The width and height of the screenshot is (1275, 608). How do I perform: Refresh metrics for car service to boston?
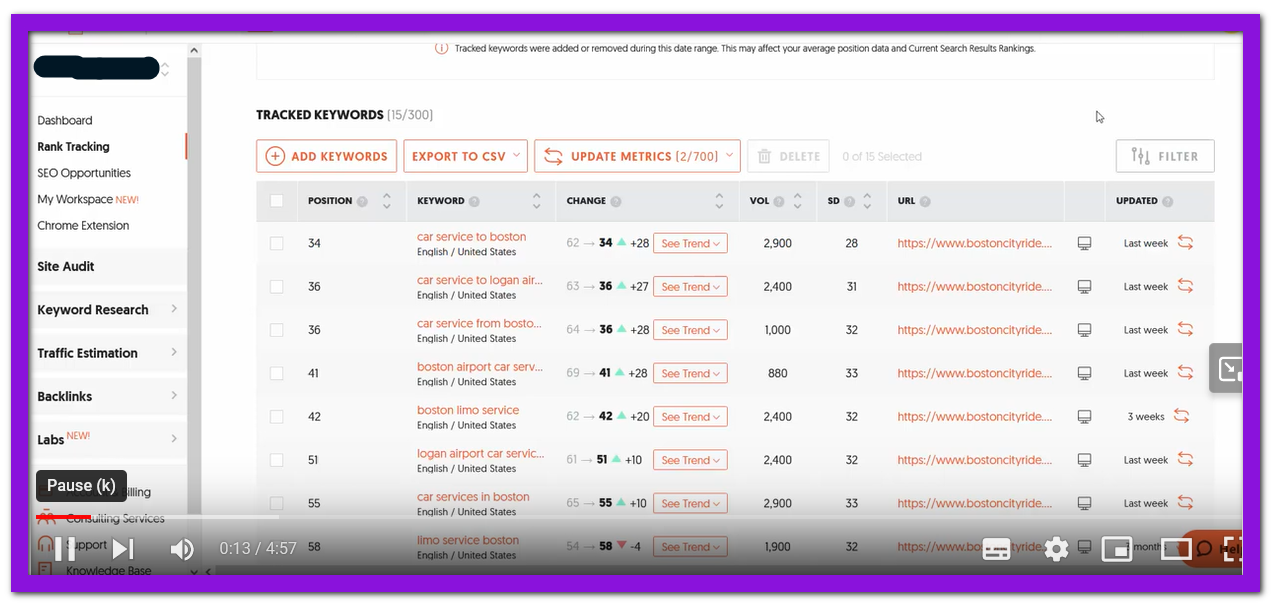coord(1185,243)
